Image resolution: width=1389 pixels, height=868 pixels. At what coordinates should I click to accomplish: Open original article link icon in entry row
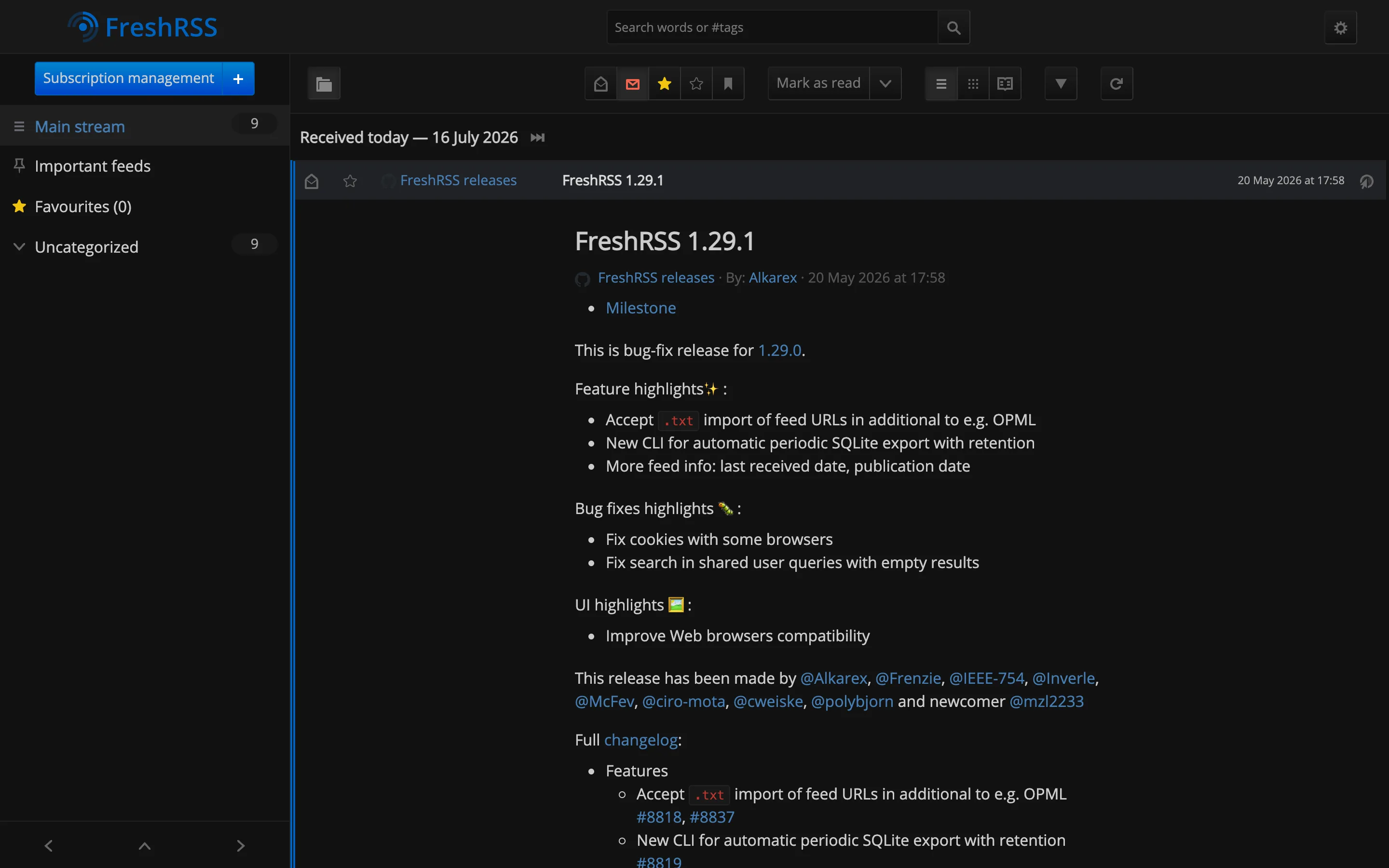point(1367,181)
